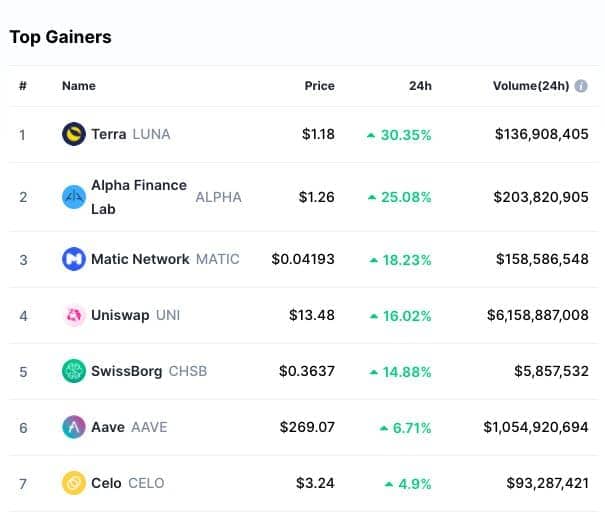Sort by the # rank column header

pyautogui.click(x=23, y=86)
